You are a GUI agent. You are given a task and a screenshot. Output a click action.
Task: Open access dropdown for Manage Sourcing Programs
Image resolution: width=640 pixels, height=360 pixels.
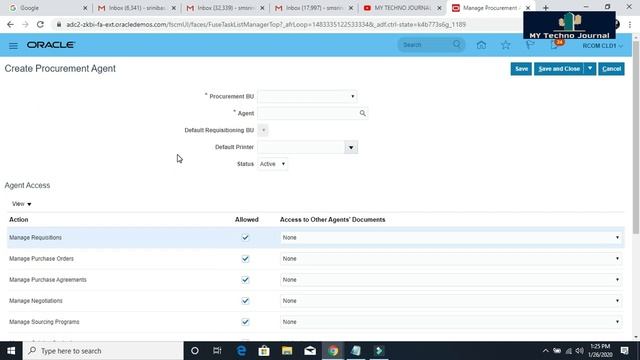pyautogui.click(x=451, y=322)
